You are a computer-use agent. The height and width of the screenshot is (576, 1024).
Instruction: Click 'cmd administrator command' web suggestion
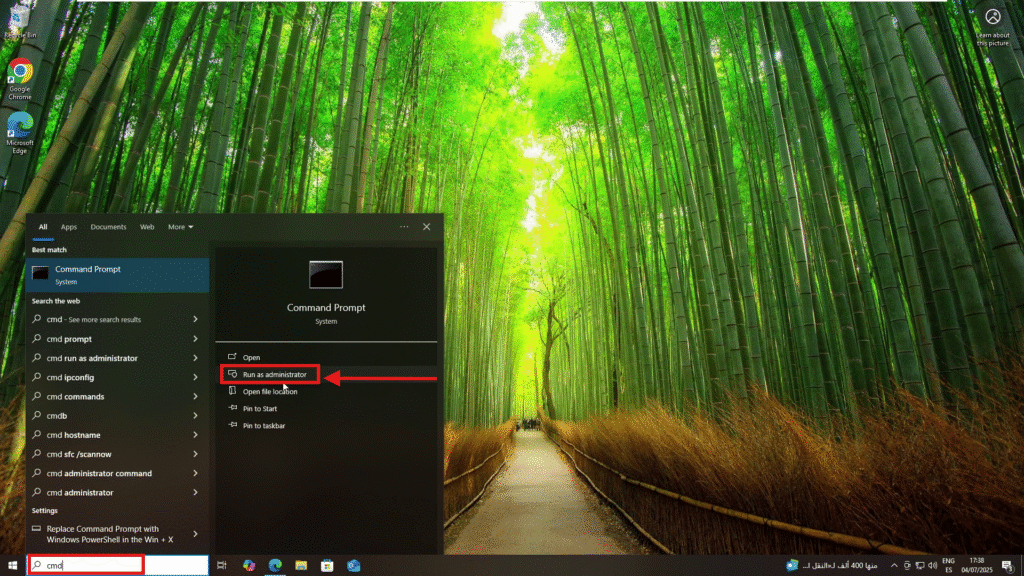[99, 473]
